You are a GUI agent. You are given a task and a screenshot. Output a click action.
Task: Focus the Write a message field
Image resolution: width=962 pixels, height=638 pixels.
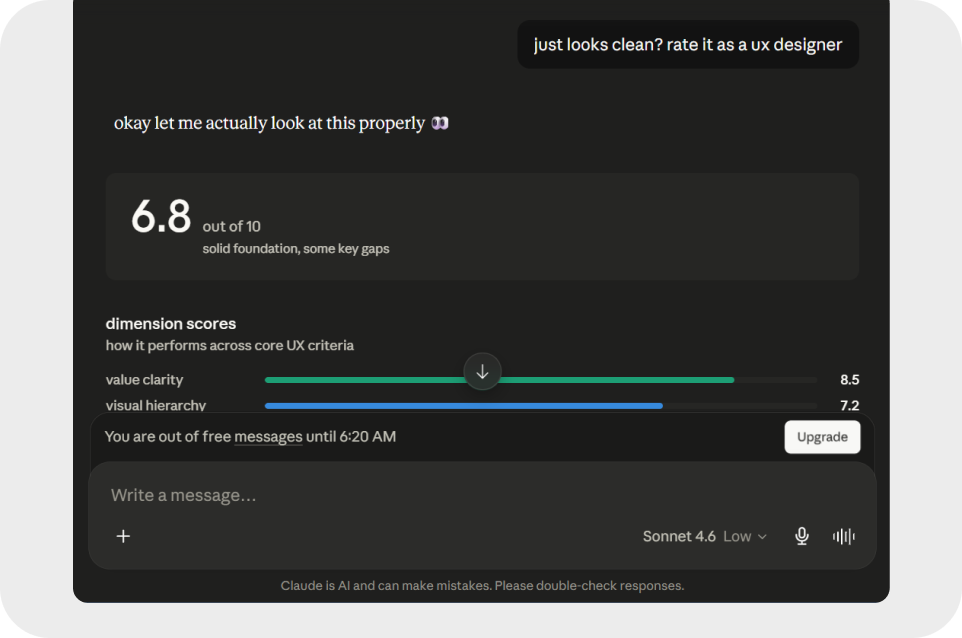point(482,495)
